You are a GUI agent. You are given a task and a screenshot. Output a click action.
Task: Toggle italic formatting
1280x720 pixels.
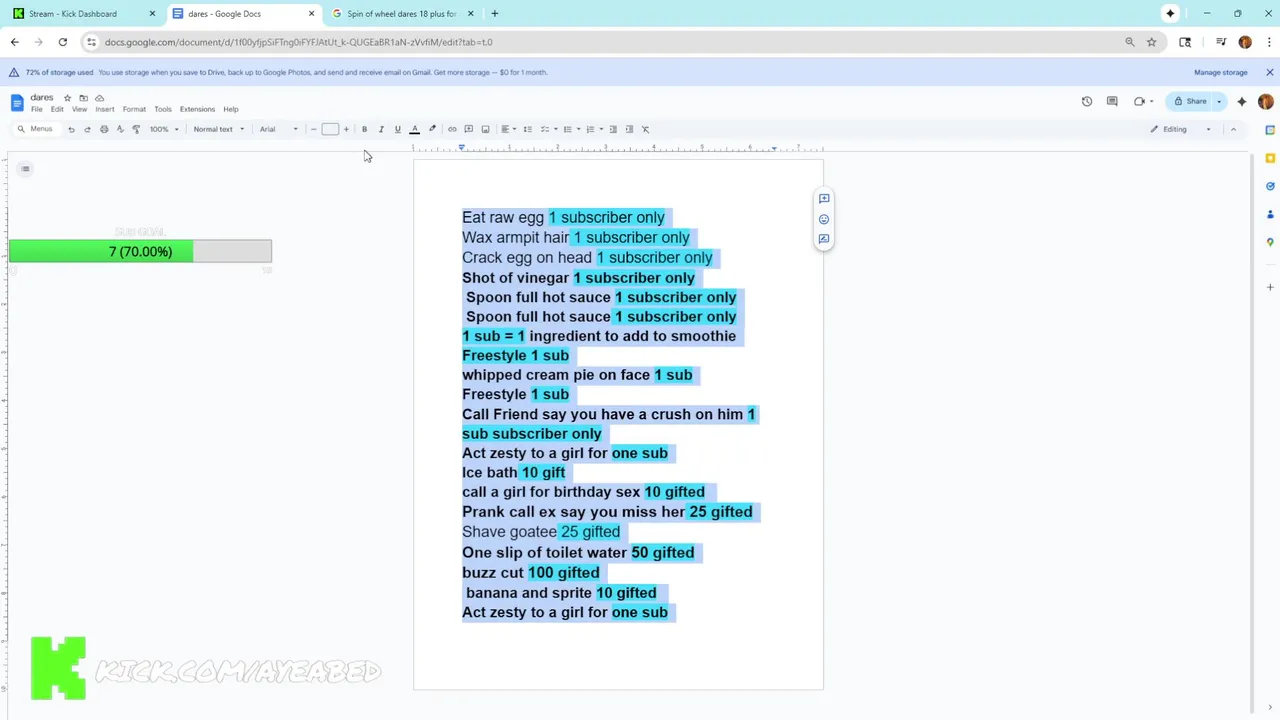[381, 129]
